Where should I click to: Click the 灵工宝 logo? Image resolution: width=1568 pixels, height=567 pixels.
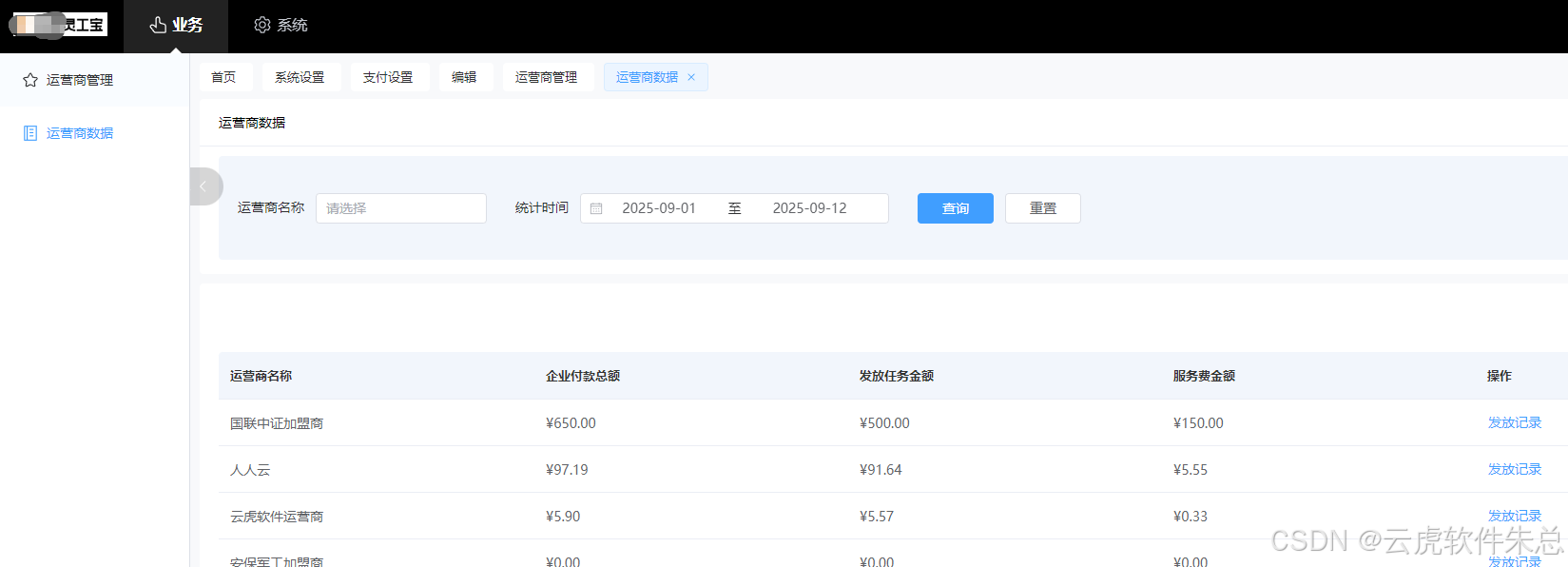[60, 25]
